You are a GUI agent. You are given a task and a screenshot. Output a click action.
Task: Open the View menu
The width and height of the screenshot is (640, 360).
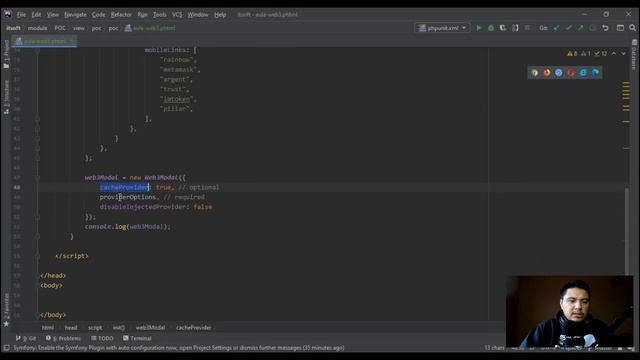pyautogui.click(x=52, y=15)
